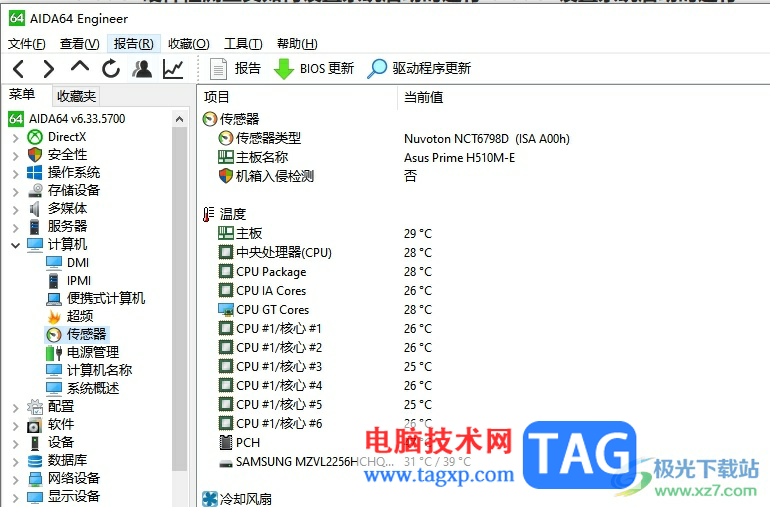This screenshot has height=507, width=770.
Task: Collapse the 计算机 tree node
Action: pos(15,245)
